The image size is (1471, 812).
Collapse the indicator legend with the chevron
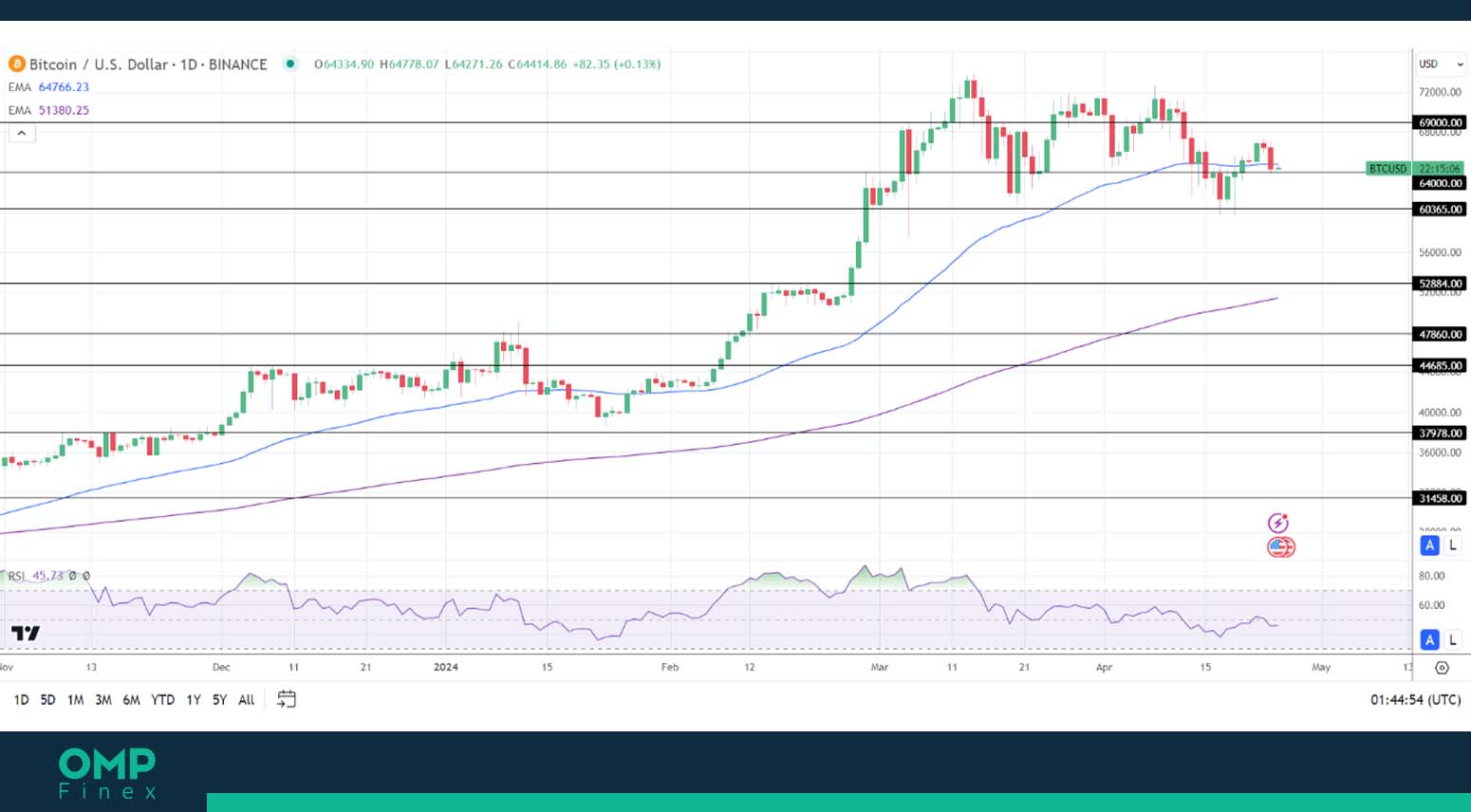click(22, 134)
